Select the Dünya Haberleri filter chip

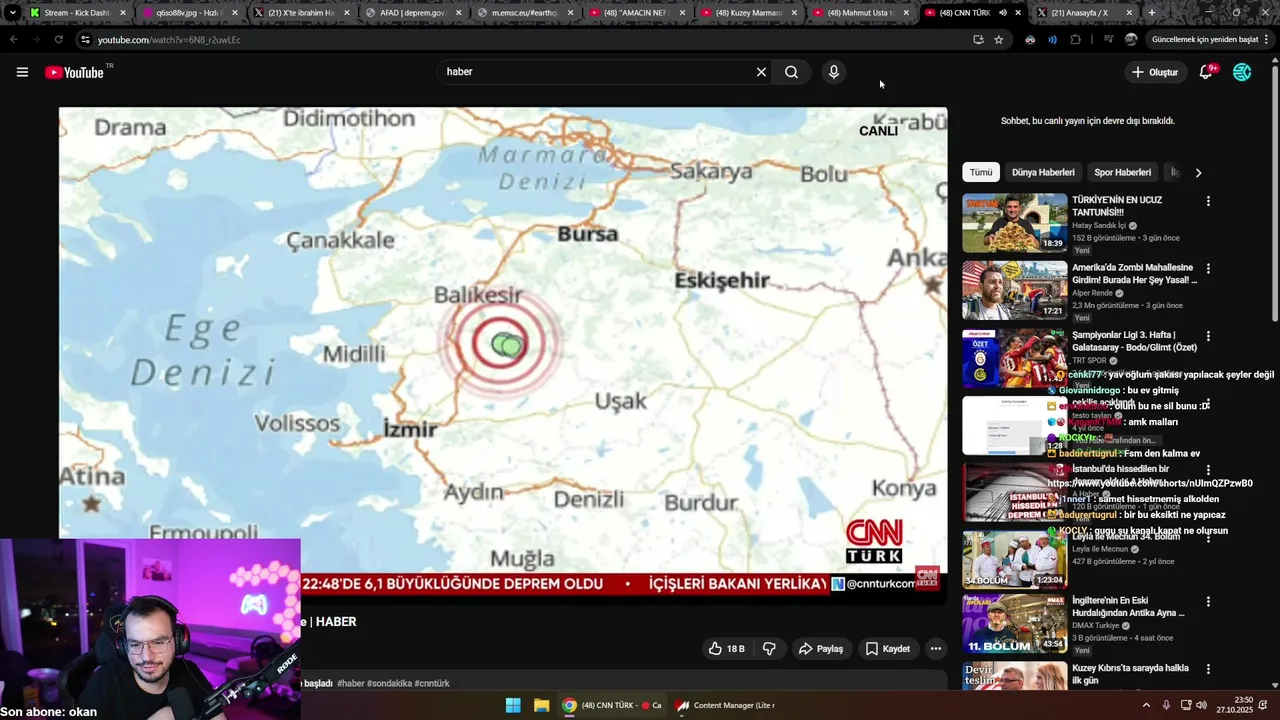coord(1043,172)
